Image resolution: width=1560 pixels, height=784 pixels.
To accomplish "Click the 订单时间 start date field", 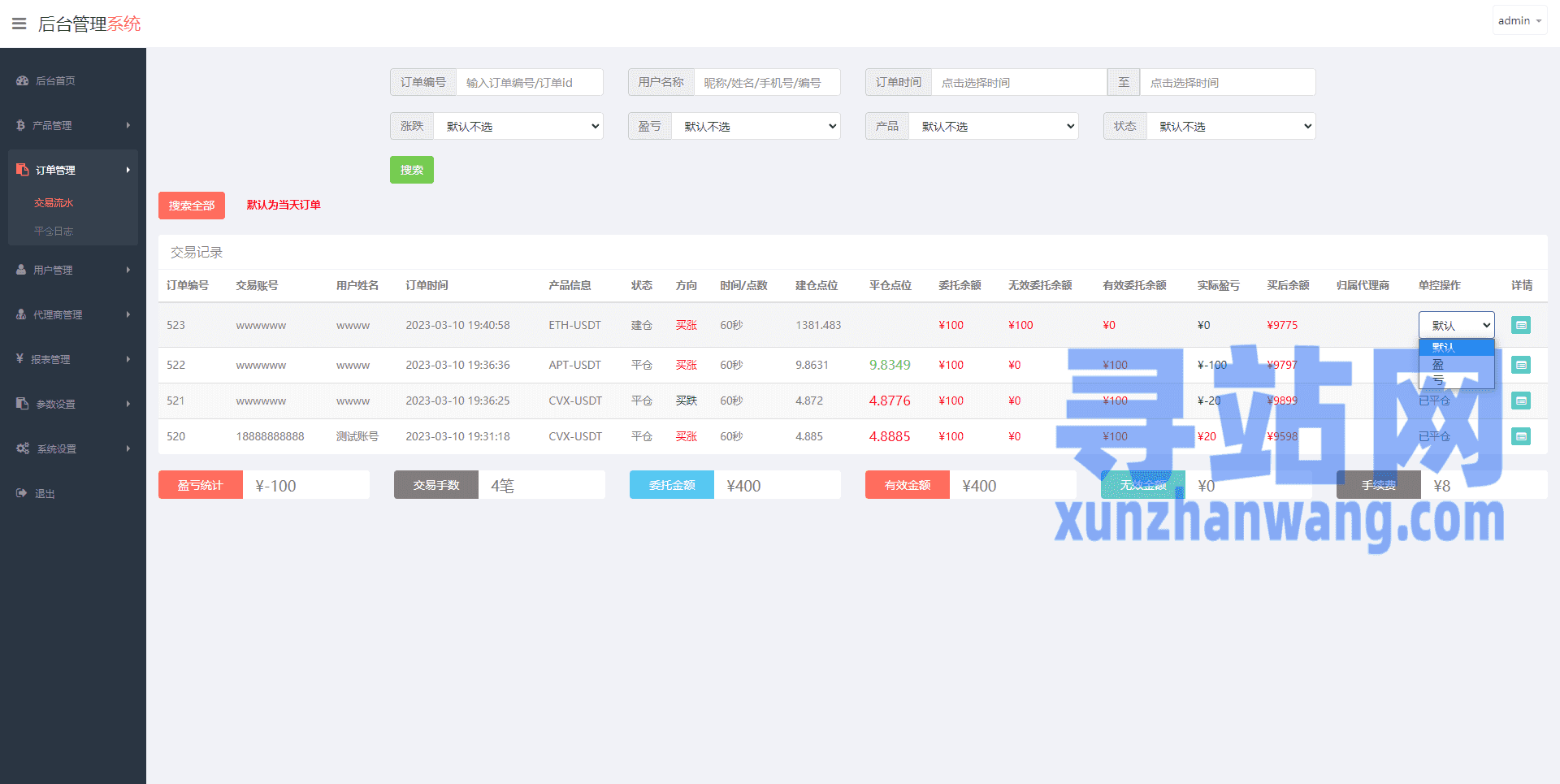I will (1018, 82).
